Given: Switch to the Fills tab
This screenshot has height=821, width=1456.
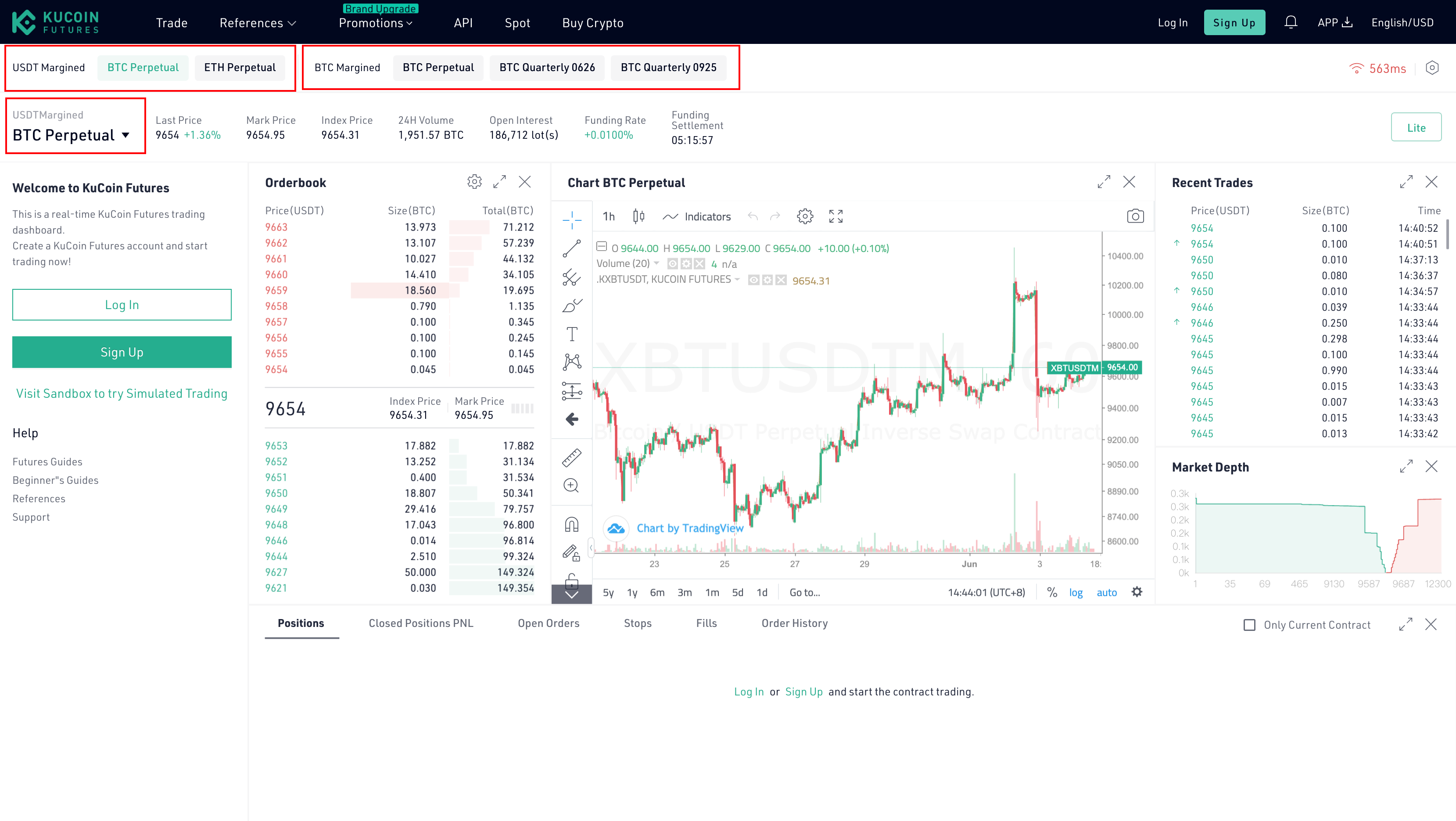Looking at the screenshot, I should 707,623.
